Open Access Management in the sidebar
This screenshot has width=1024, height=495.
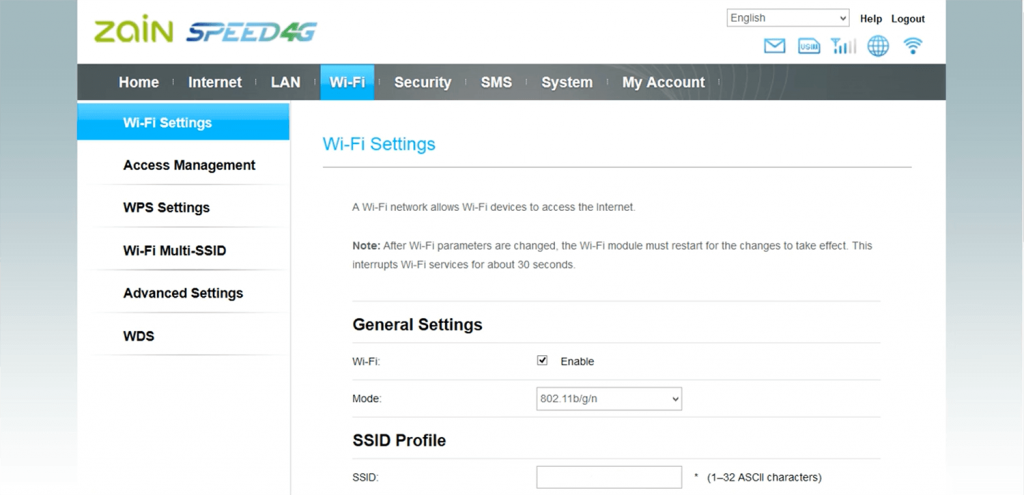(x=189, y=165)
